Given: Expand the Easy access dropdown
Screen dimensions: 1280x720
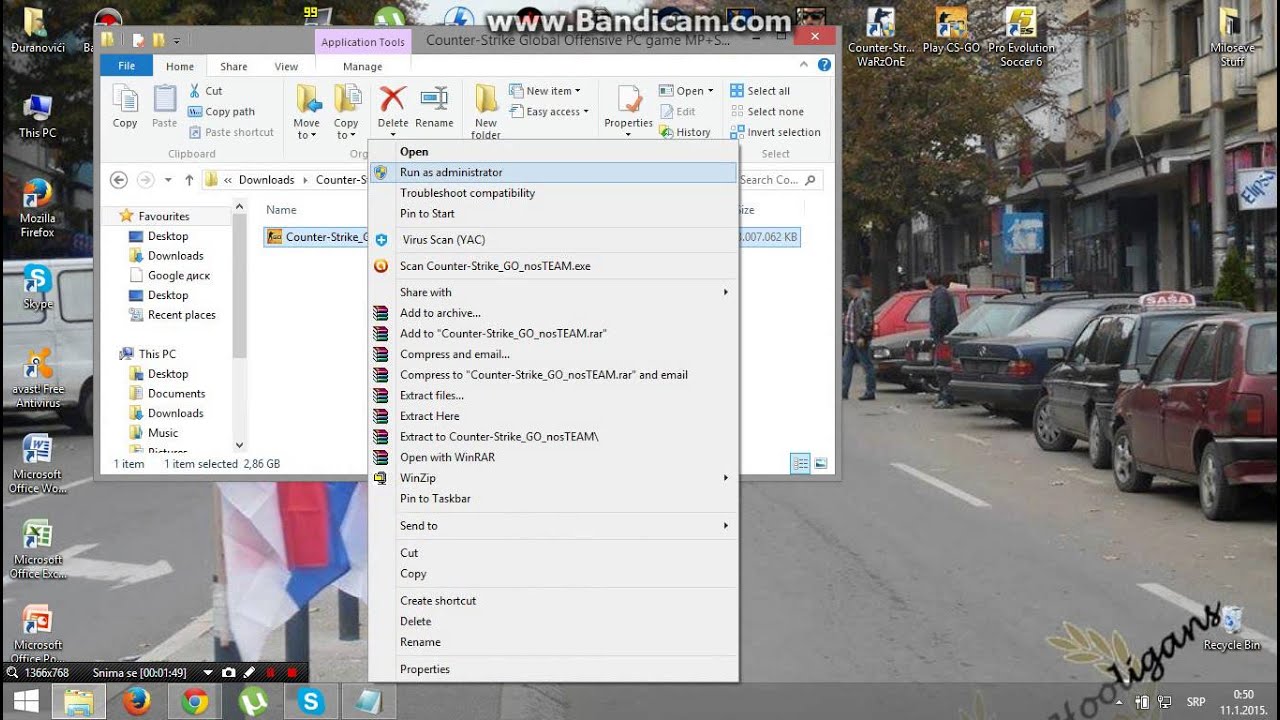Looking at the screenshot, I should pyautogui.click(x=549, y=112).
